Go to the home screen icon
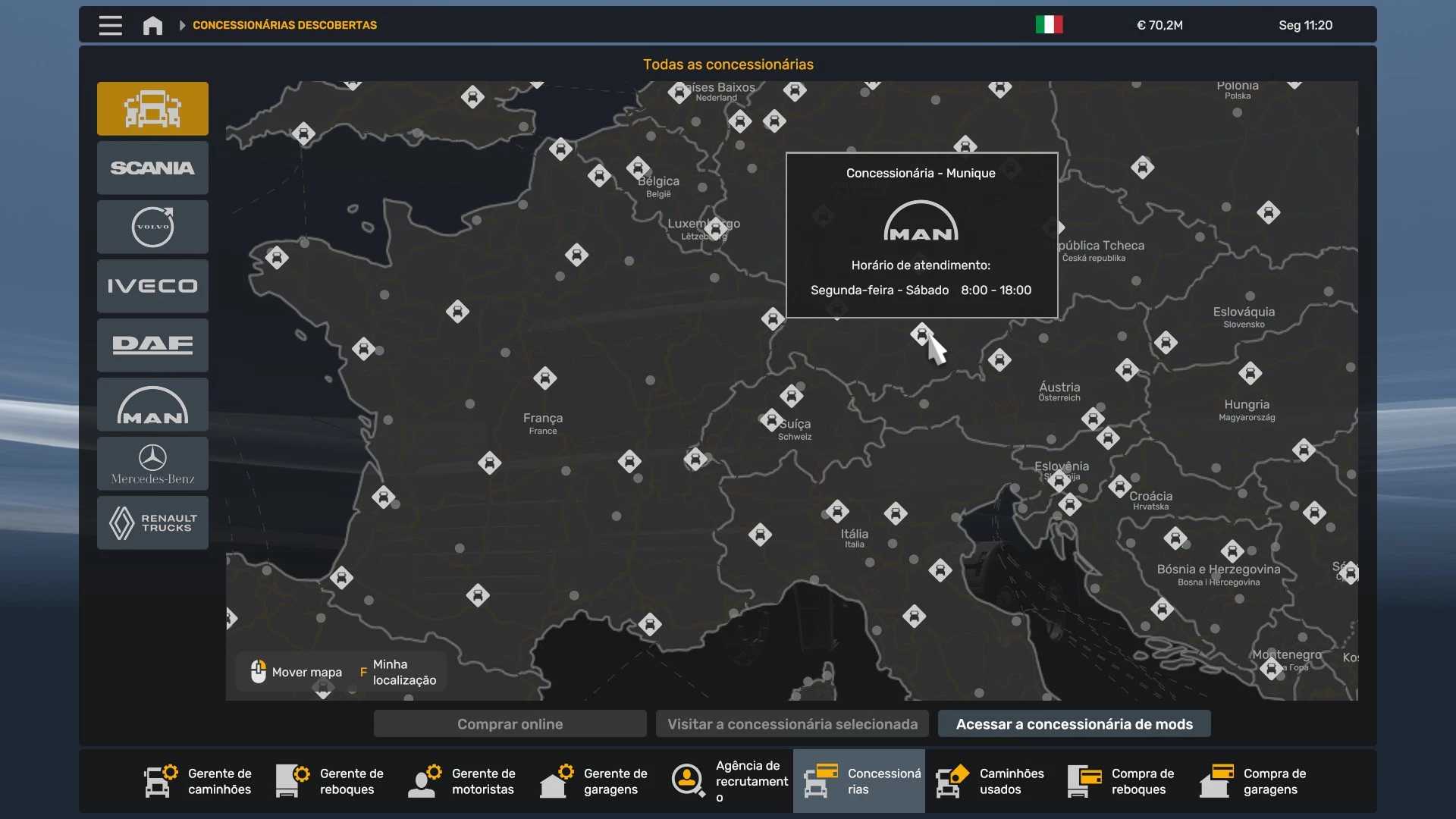 [152, 25]
